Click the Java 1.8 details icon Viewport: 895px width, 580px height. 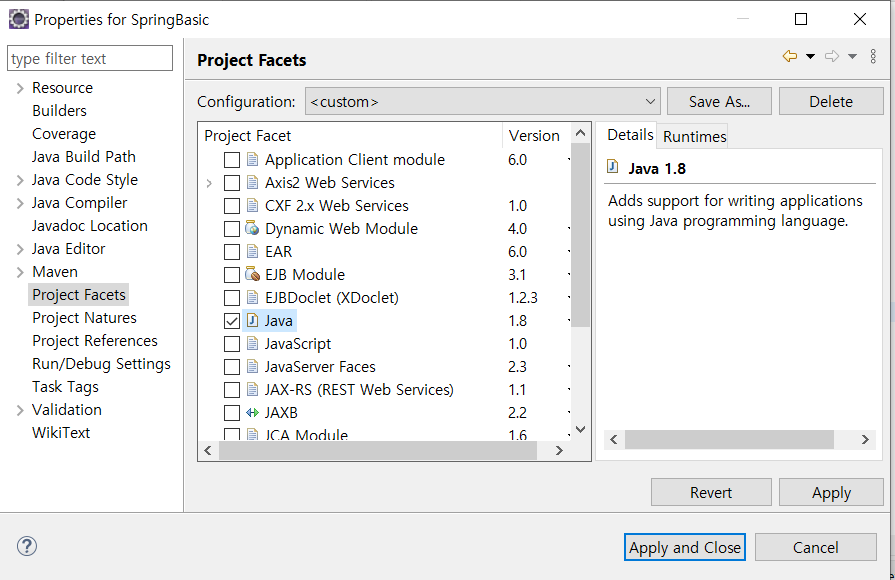tap(612, 167)
